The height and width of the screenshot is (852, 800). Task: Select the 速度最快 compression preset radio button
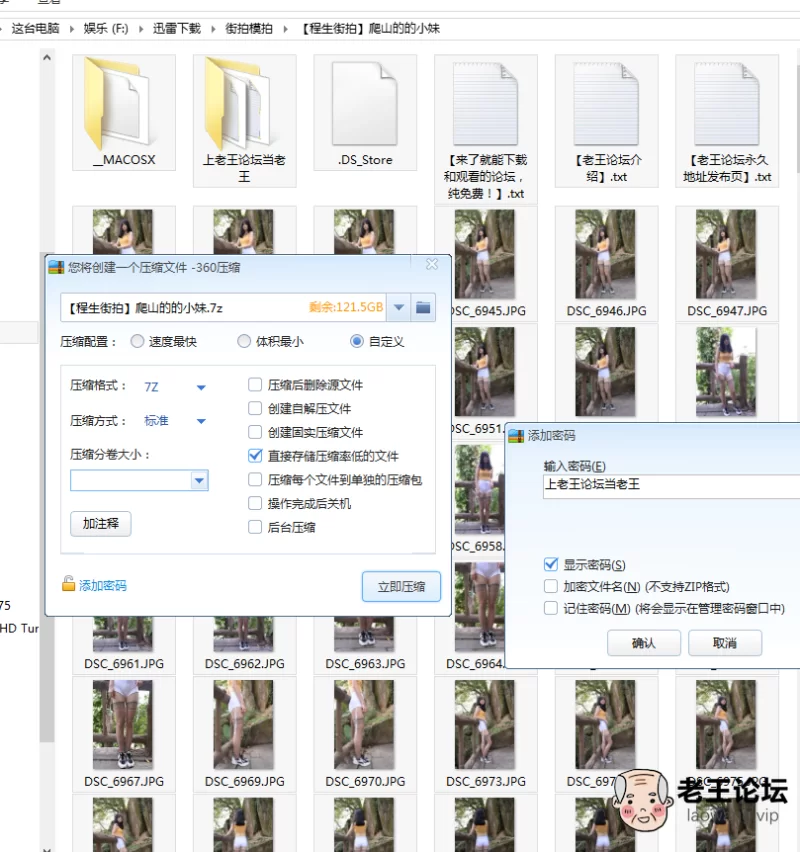point(137,341)
